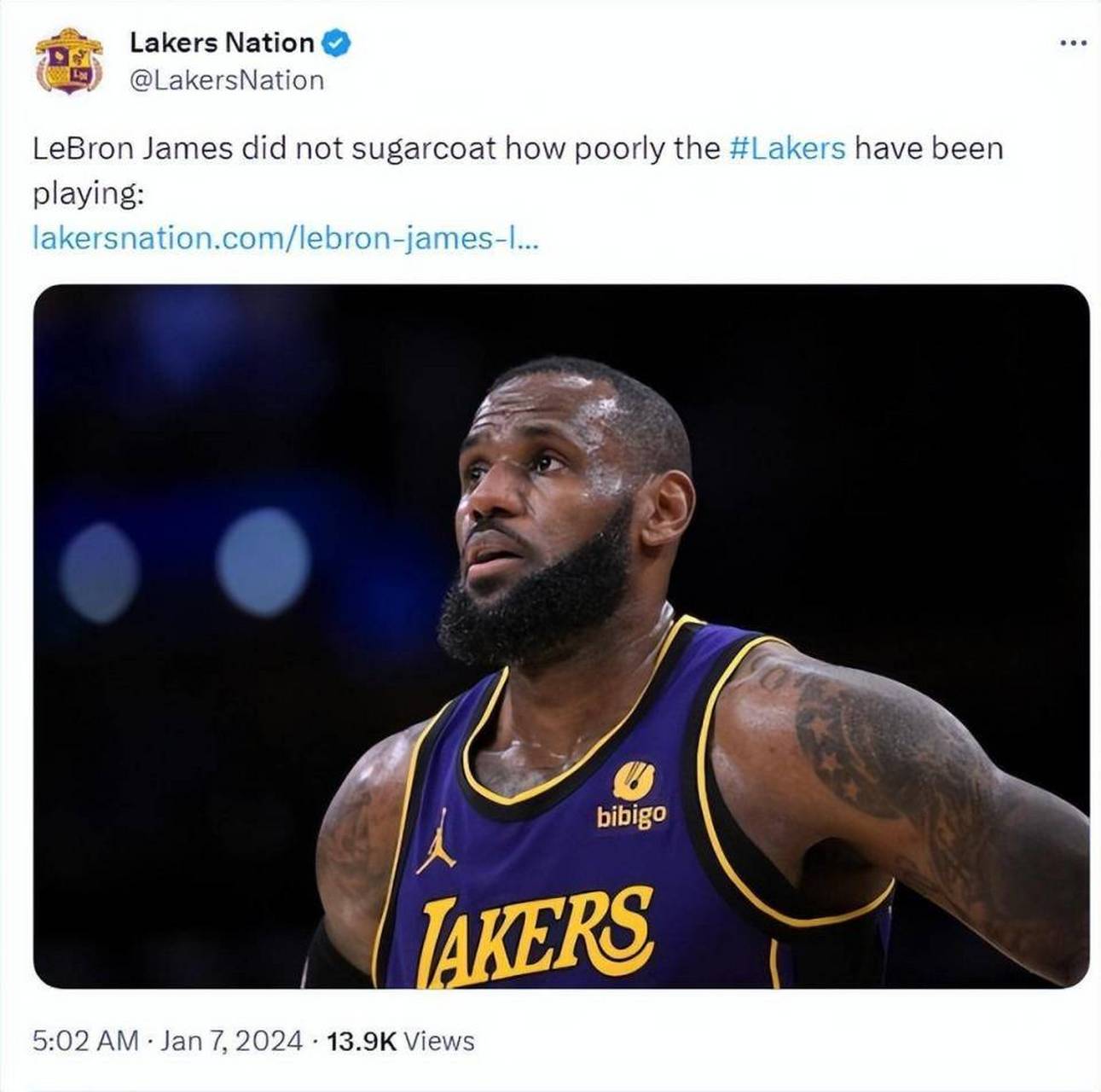This screenshot has height=1092, width=1101.
Task: Open the three-dot more options menu
Action: (x=1074, y=43)
